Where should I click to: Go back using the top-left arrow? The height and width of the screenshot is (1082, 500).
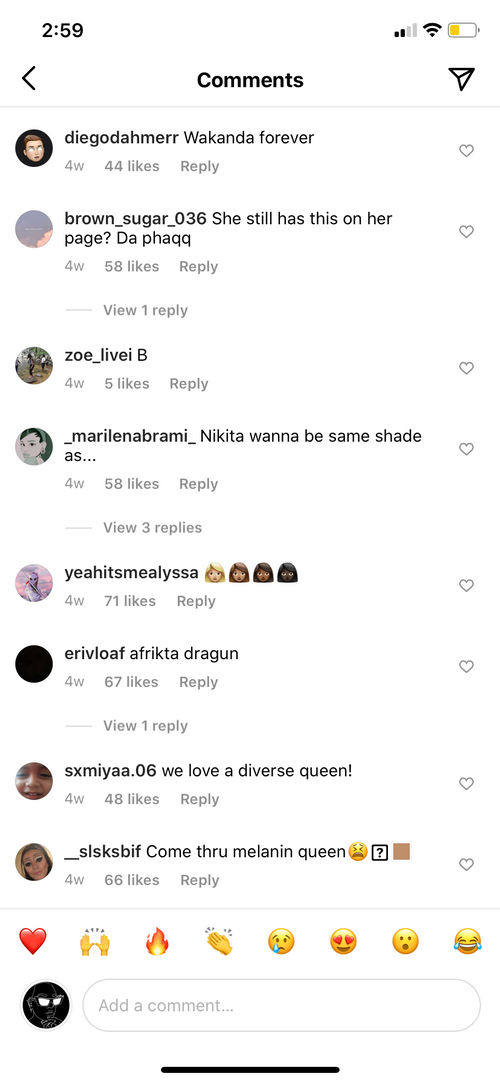(28, 79)
